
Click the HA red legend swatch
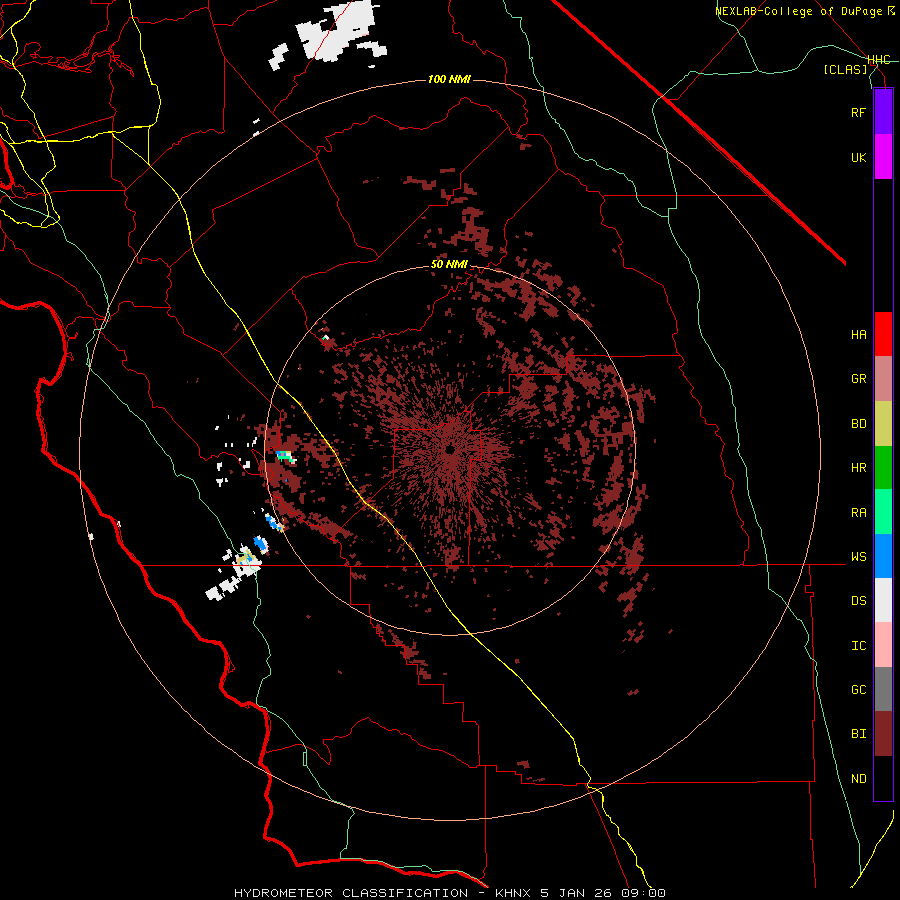tap(883, 334)
